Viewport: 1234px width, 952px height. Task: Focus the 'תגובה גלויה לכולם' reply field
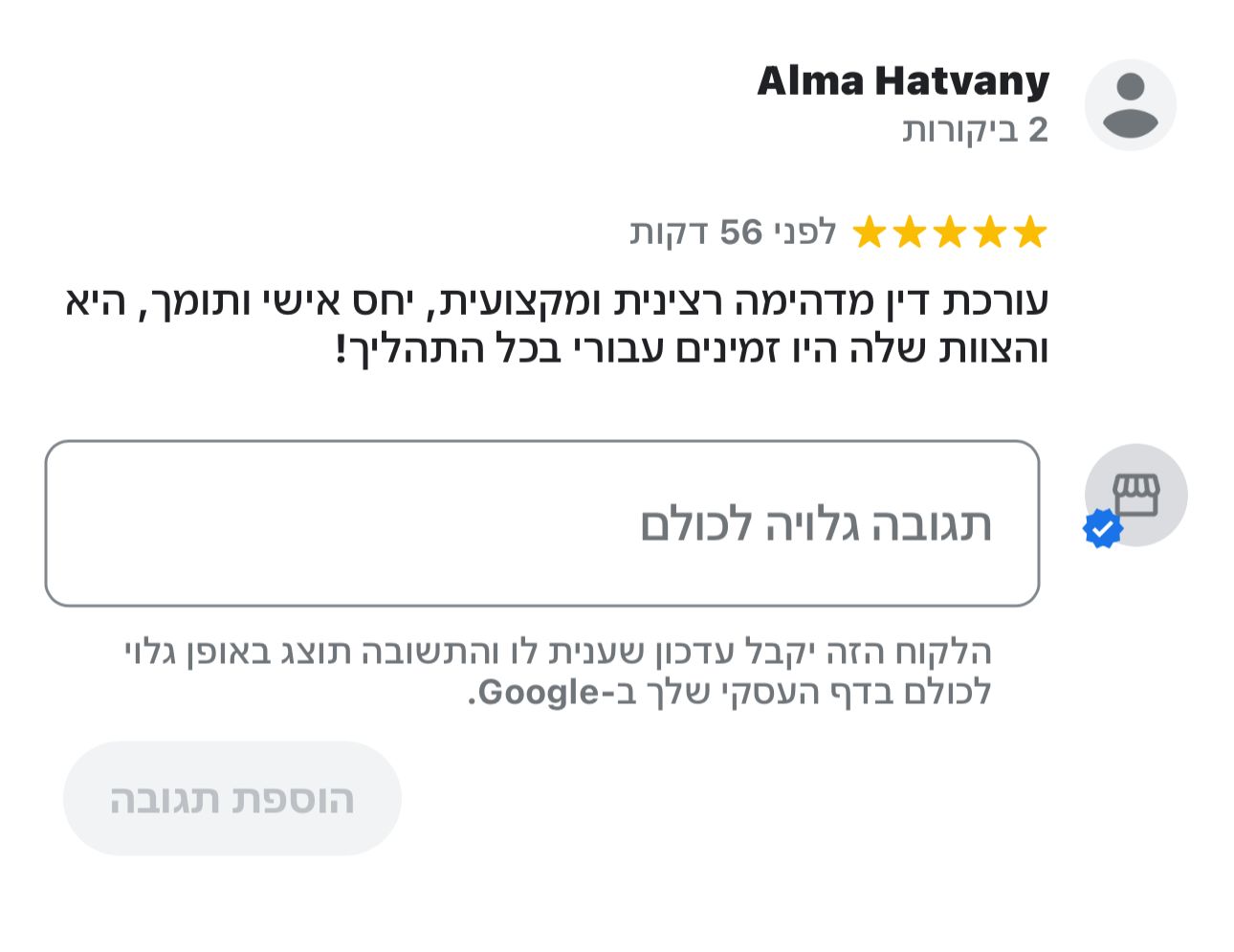pyautogui.click(x=541, y=523)
